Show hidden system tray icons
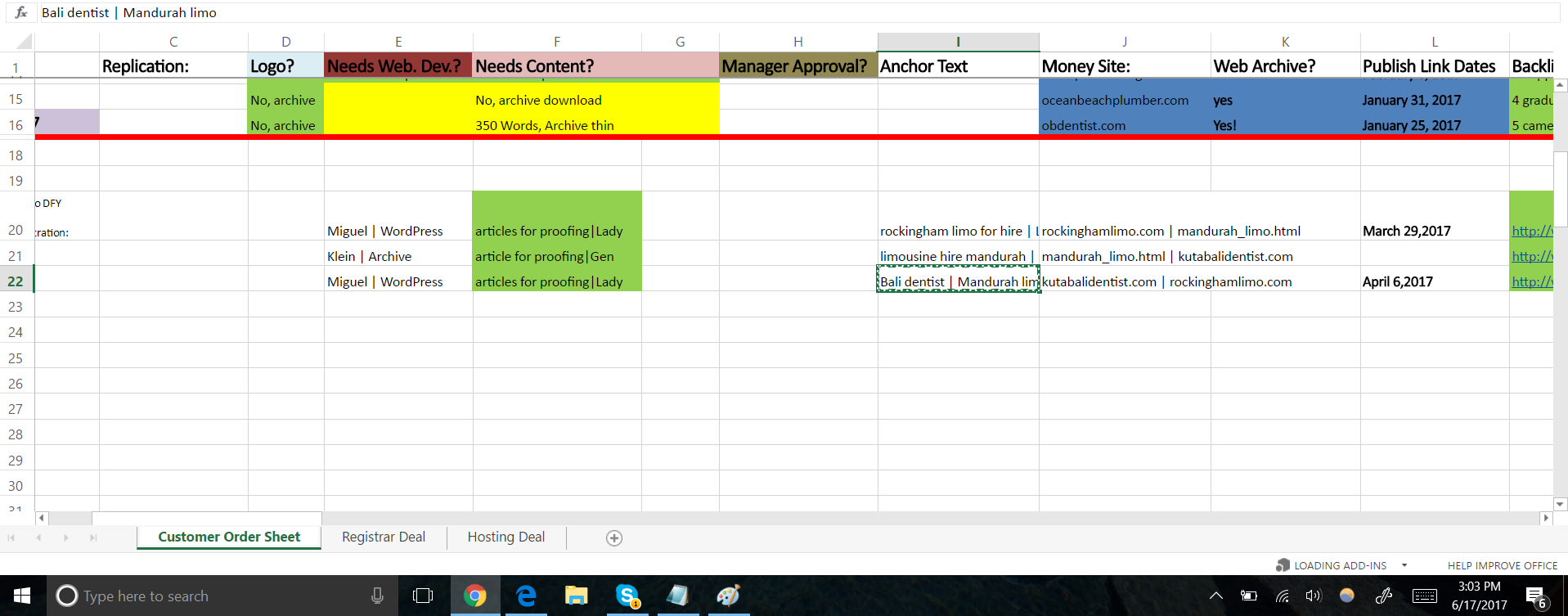 point(1216,596)
